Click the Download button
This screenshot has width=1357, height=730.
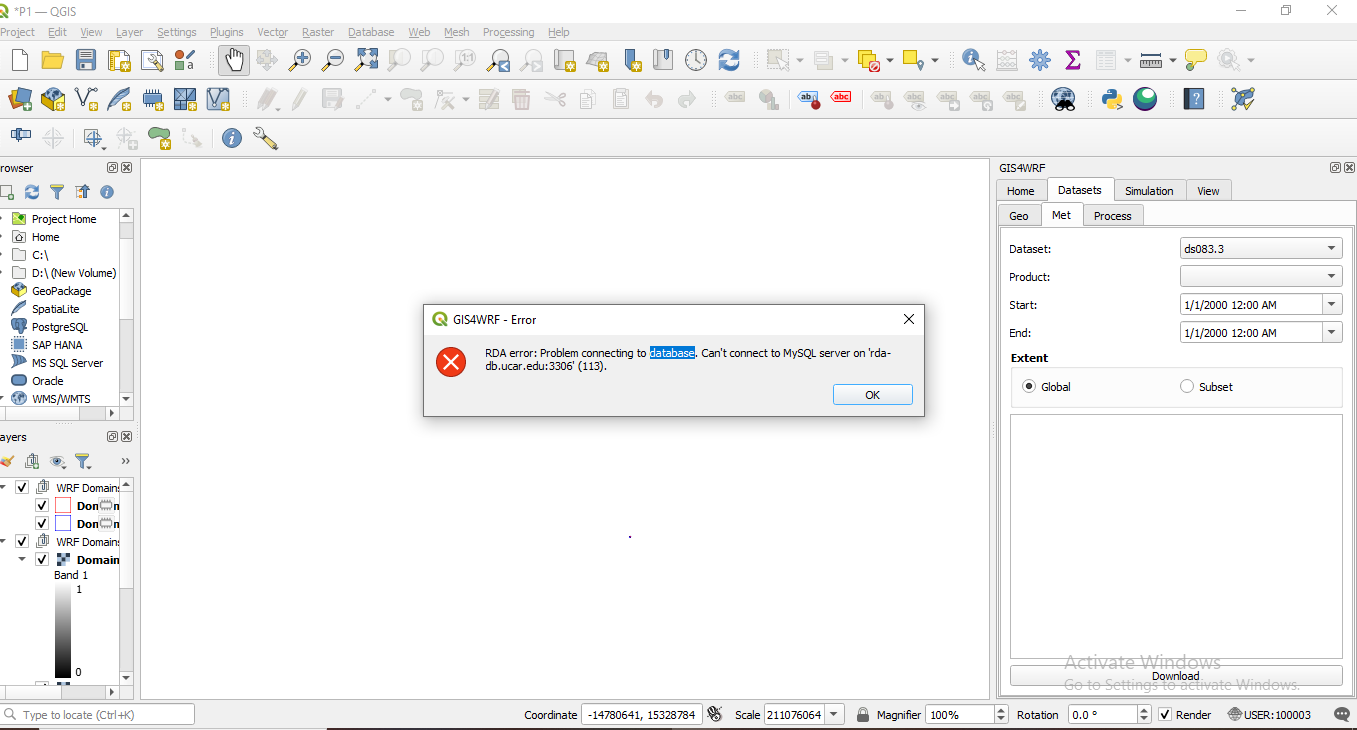click(x=1176, y=676)
